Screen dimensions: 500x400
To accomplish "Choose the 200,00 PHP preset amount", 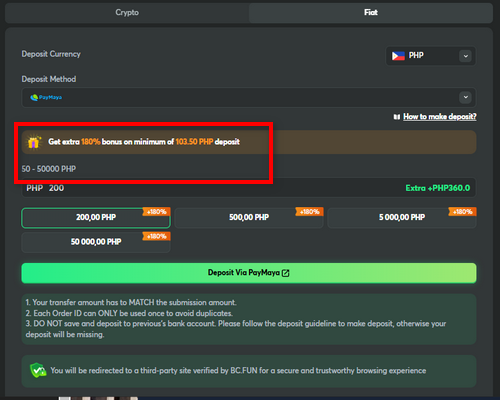I will [x=96, y=218].
